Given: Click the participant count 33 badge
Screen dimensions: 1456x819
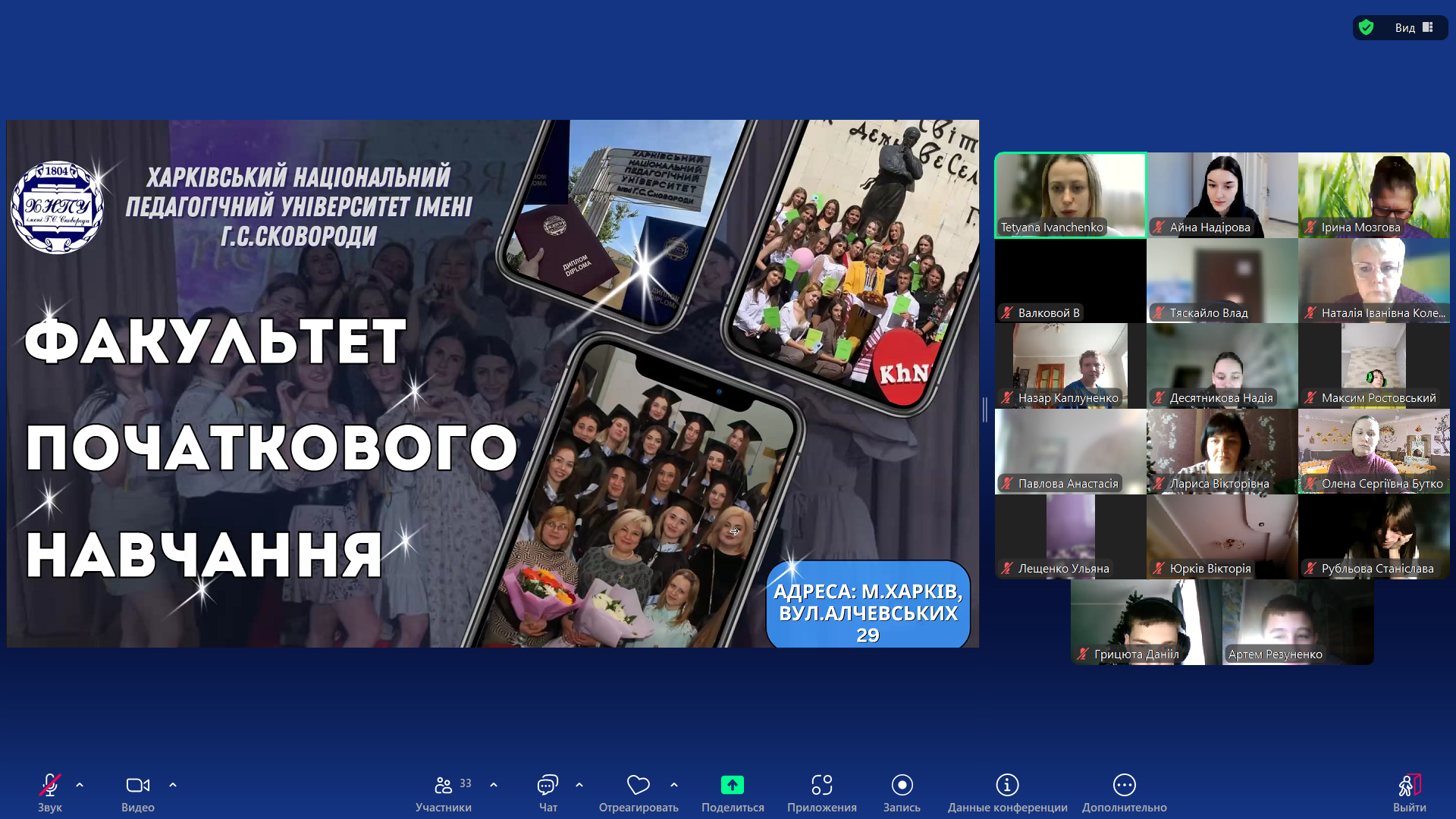Looking at the screenshot, I should point(466,783).
